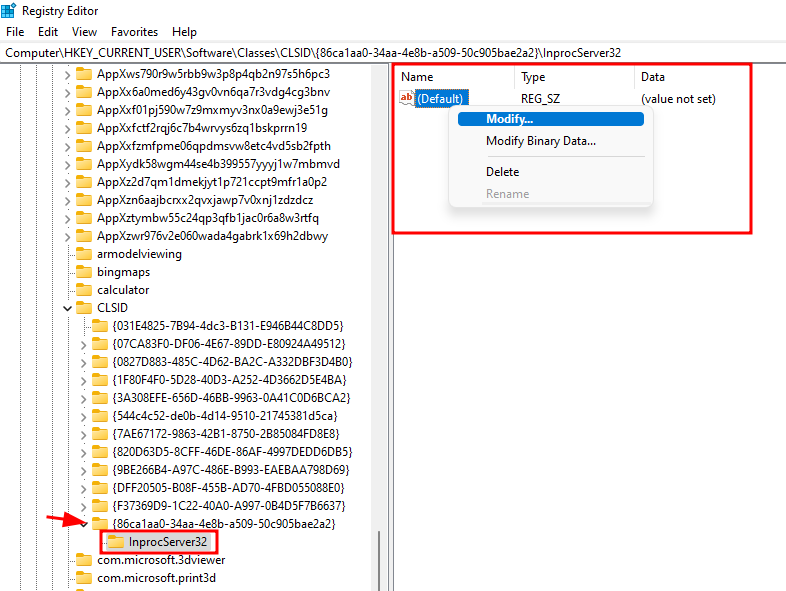Click the armodelviewing folder icon
This screenshot has height=591, width=786.
pos(84,254)
